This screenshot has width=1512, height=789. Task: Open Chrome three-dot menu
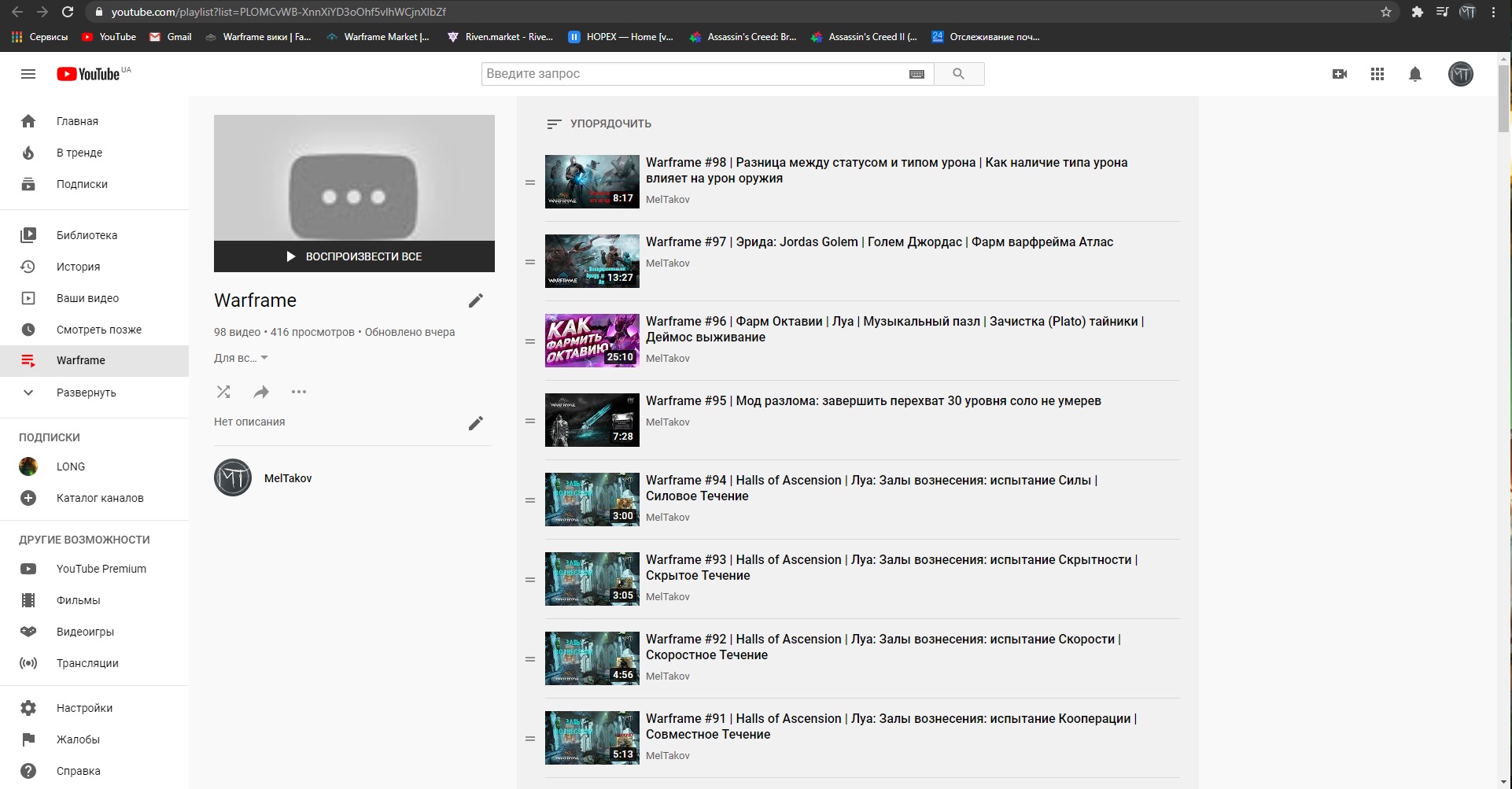(x=1493, y=12)
